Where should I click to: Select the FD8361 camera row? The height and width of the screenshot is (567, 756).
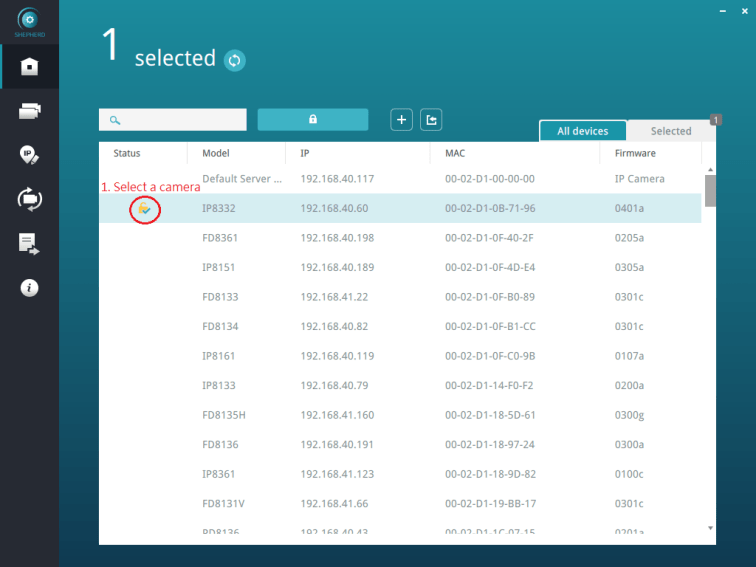tap(400, 238)
